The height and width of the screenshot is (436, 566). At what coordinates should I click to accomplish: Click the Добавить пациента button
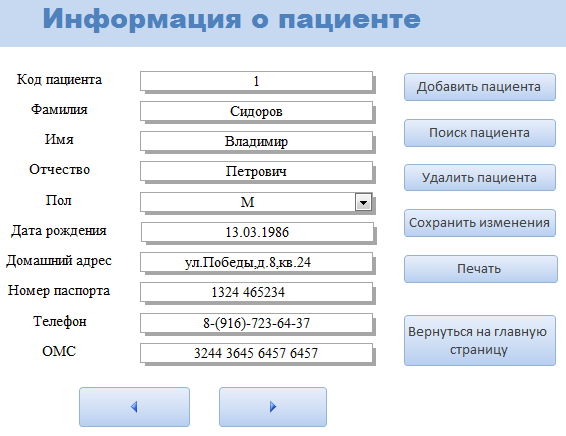coord(479,87)
